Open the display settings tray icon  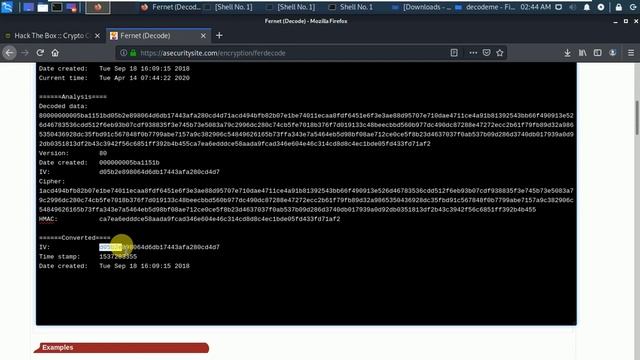pos(559,7)
